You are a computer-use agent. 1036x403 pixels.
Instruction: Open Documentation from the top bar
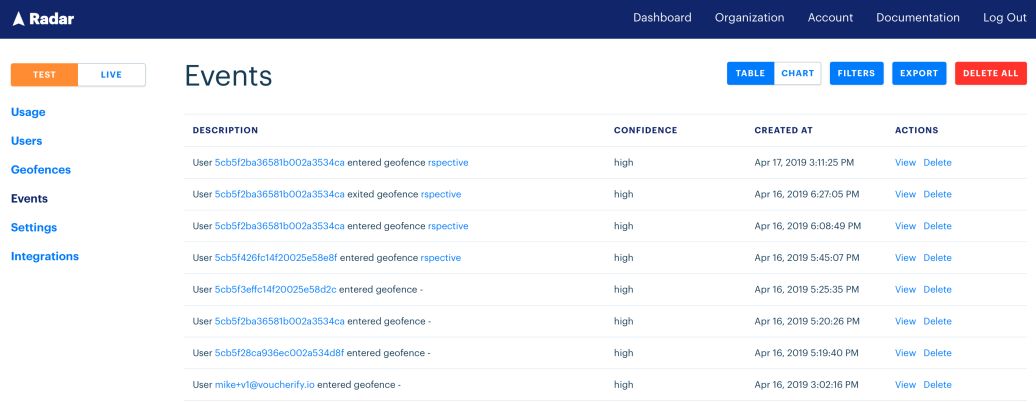(x=917, y=18)
